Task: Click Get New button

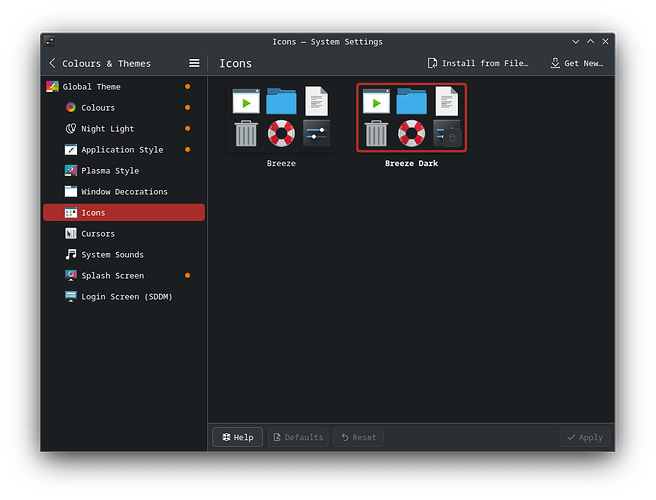Action: 577,63
